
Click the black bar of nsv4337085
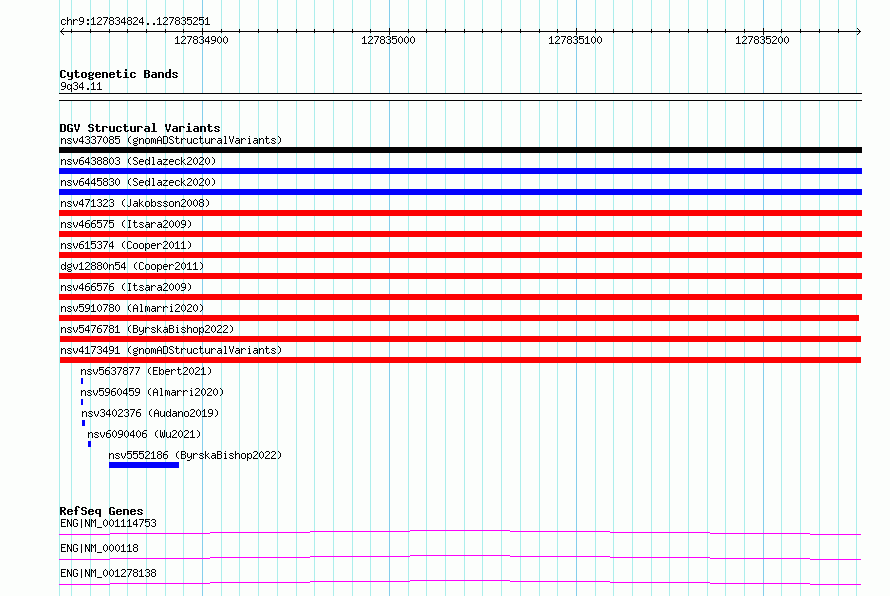(x=460, y=150)
